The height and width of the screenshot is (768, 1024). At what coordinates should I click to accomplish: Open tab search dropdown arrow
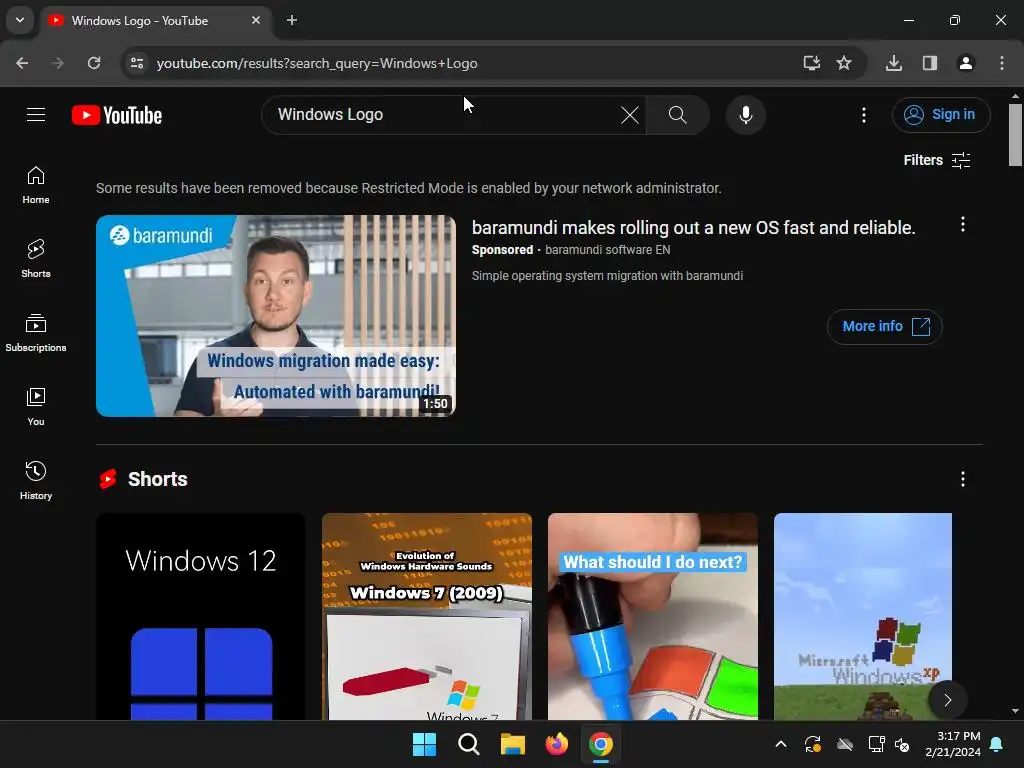click(x=20, y=20)
